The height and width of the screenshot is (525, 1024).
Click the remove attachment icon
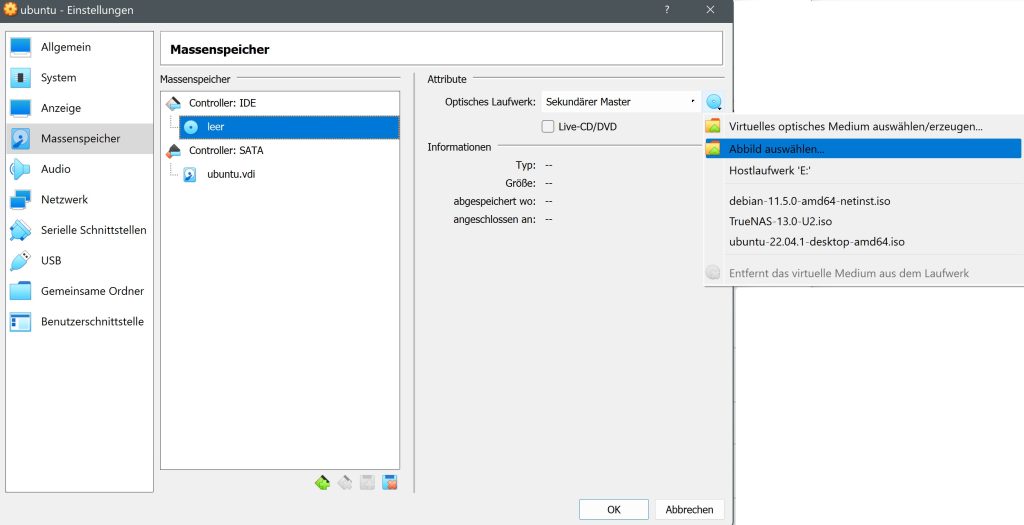pos(390,483)
